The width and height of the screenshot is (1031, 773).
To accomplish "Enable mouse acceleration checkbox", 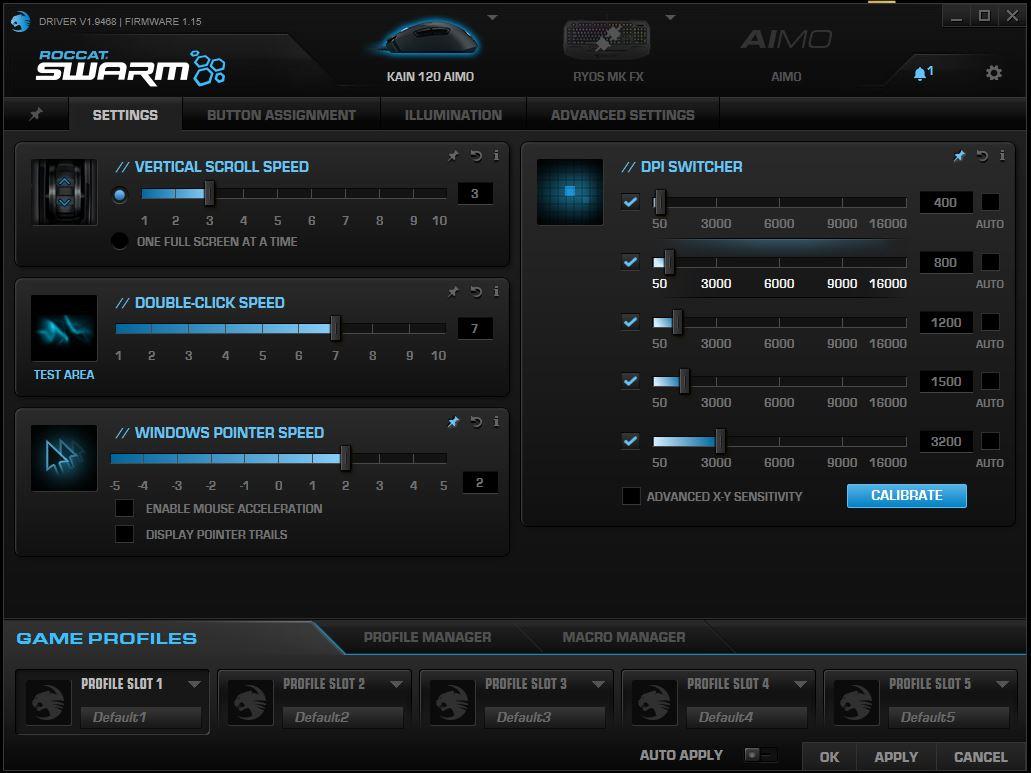I will 124,508.
